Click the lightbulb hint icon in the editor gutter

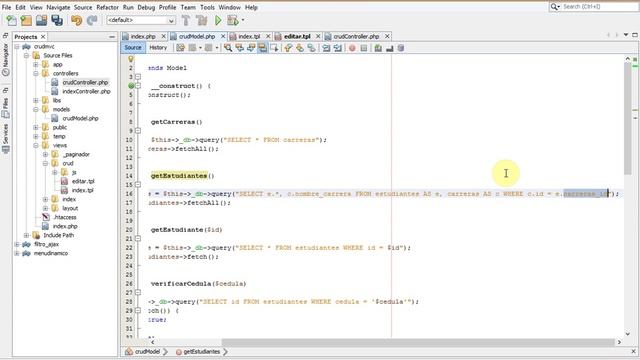click(131, 59)
